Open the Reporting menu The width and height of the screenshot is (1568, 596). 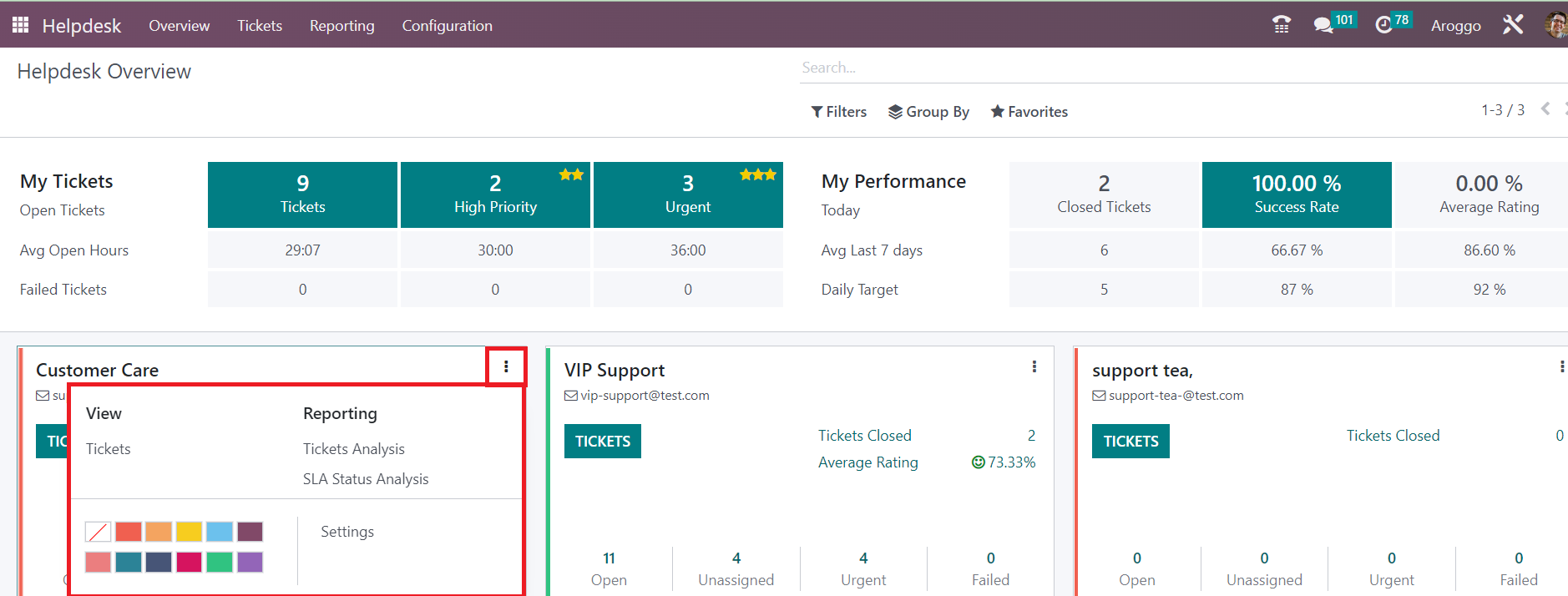341,26
